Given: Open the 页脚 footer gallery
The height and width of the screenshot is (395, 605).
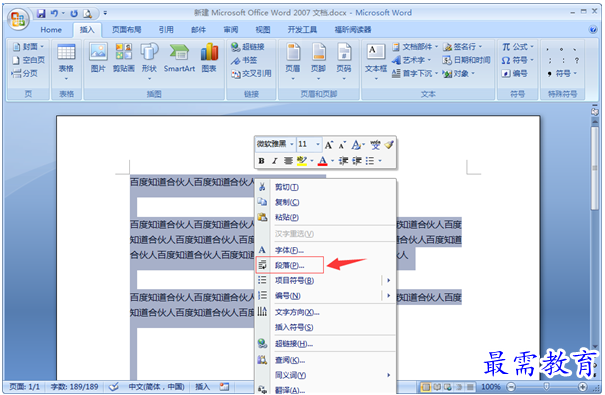Looking at the screenshot, I should pos(318,61).
